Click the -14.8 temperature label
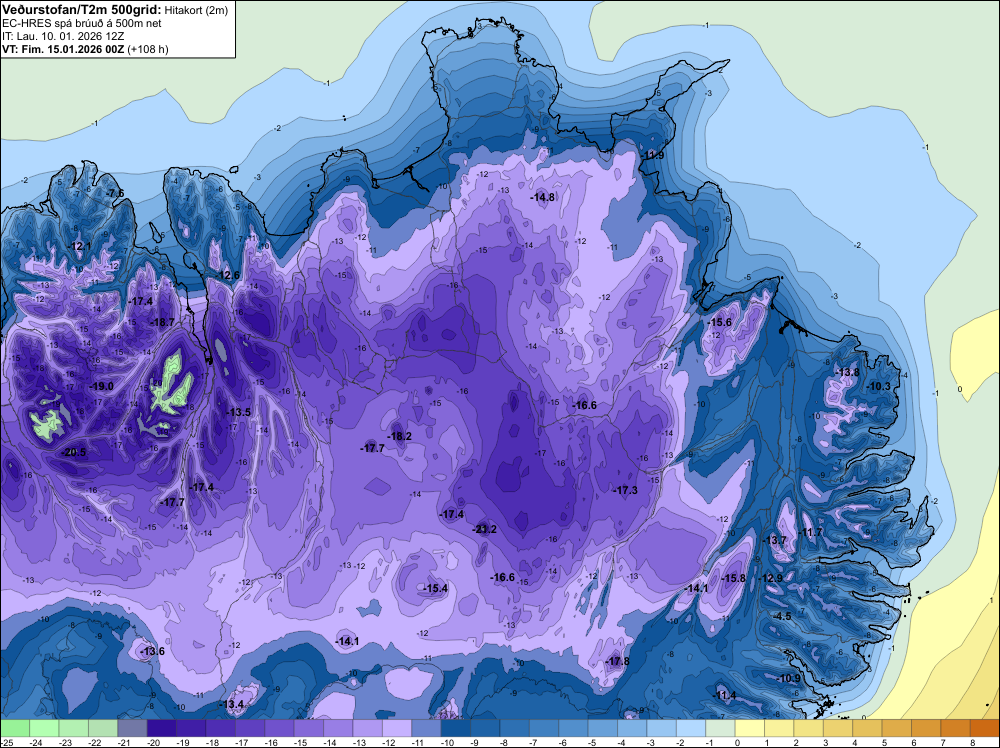The height and width of the screenshot is (748, 1000). 543,198
